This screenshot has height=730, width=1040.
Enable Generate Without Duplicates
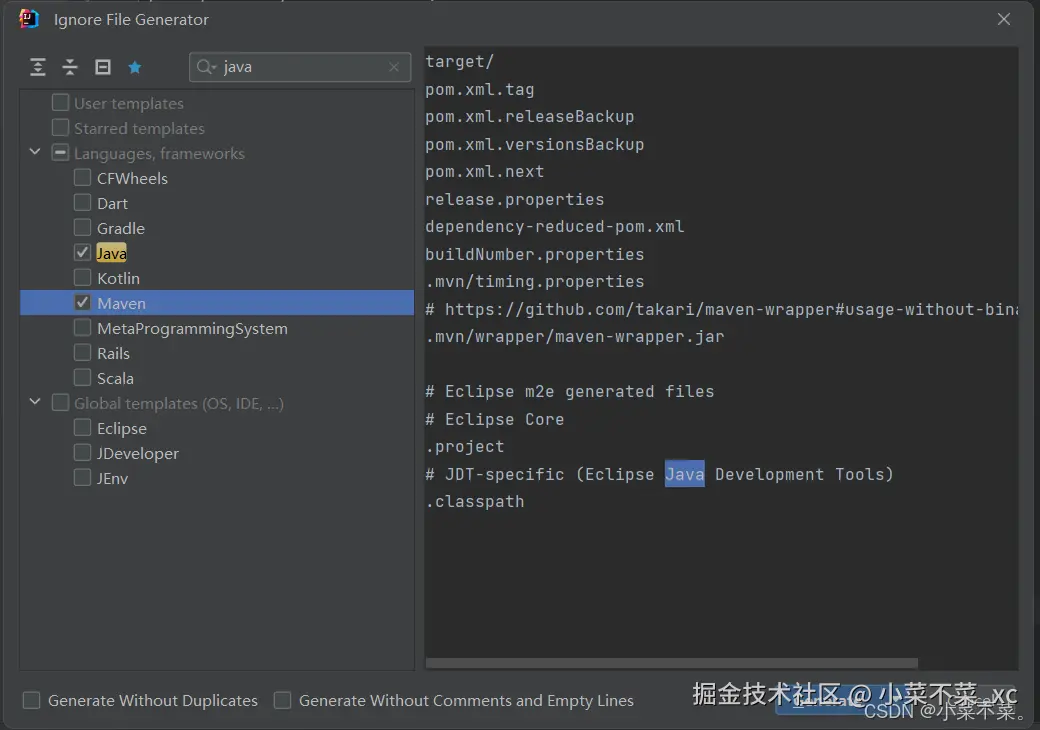point(31,700)
